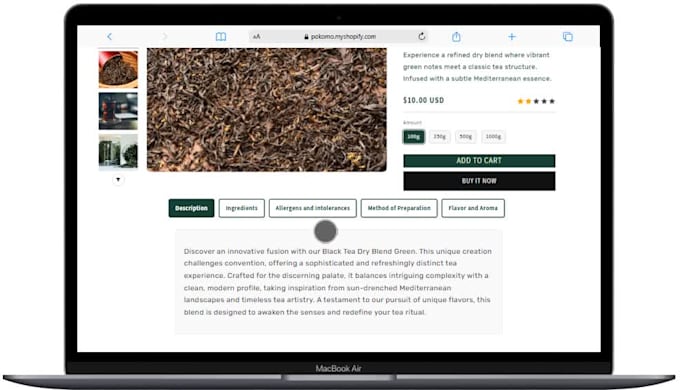Viewport: 680px width, 390px height.
Task: Open the Allergens and Intolerances tab
Action: pyautogui.click(x=313, y=208)
